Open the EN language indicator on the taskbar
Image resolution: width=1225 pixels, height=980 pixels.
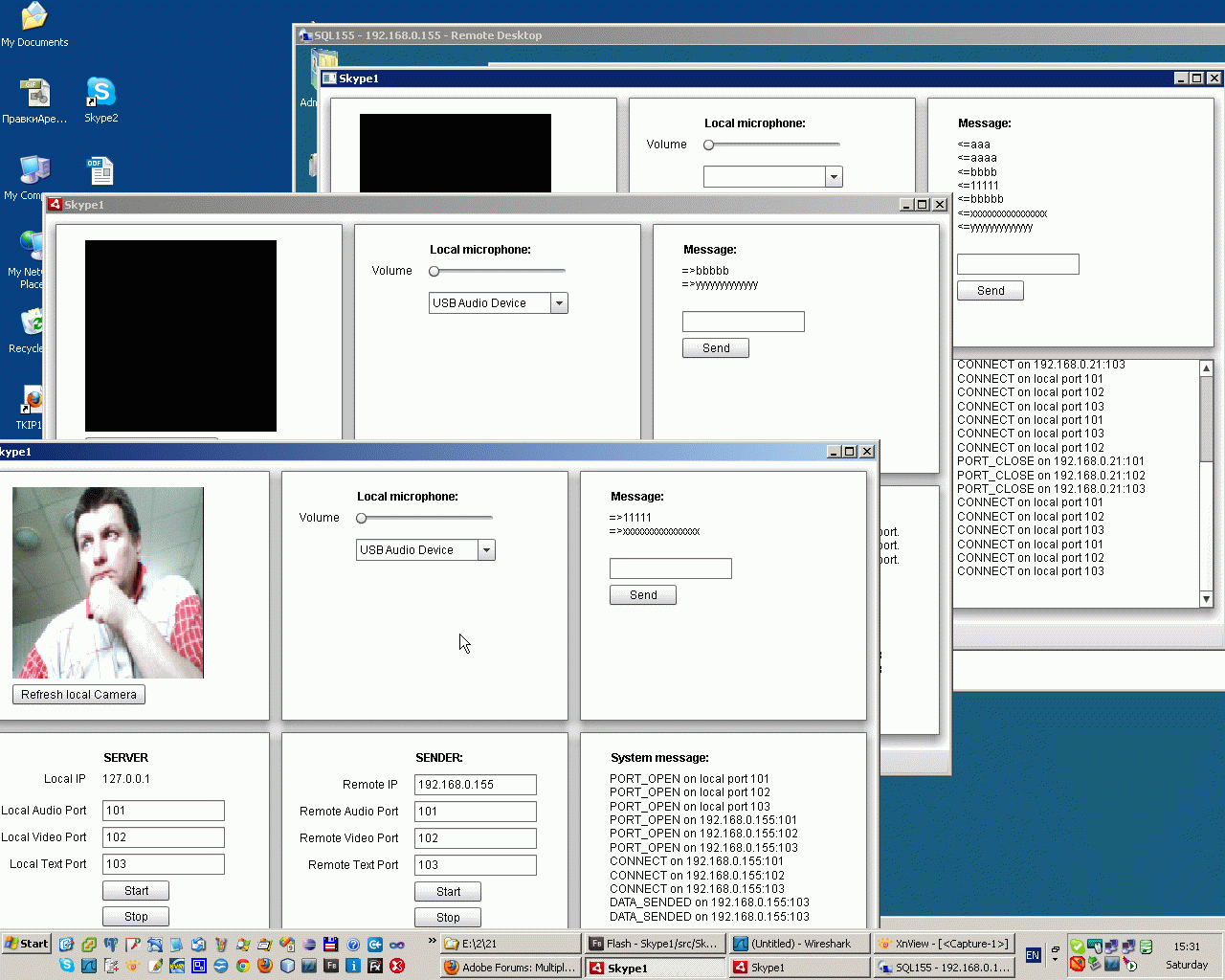coord(1033,955)
